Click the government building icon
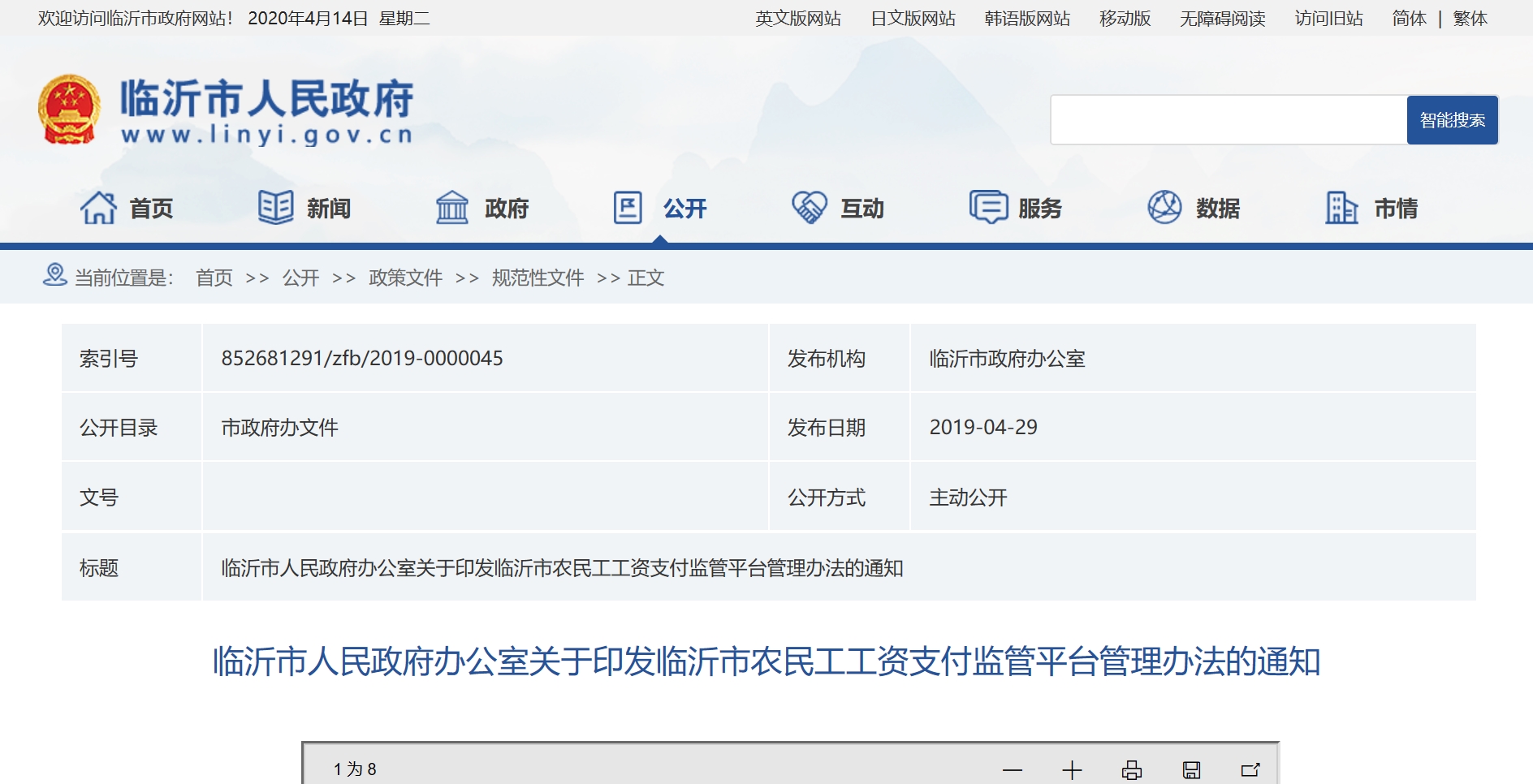 (x=452, y=208)
